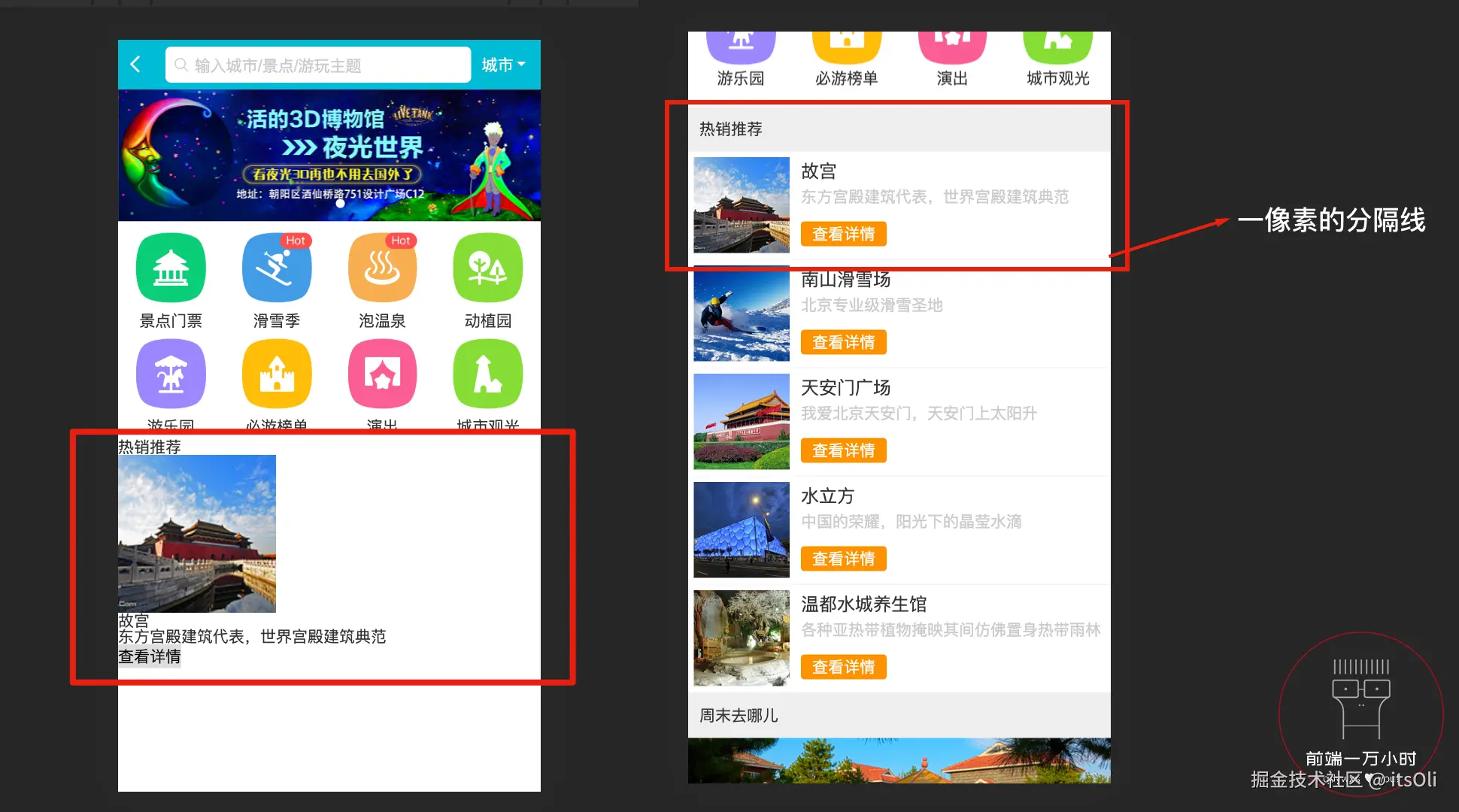Select the 动植园 zoo and garden icon
The image size is (1459, 812).
(487, 268)
